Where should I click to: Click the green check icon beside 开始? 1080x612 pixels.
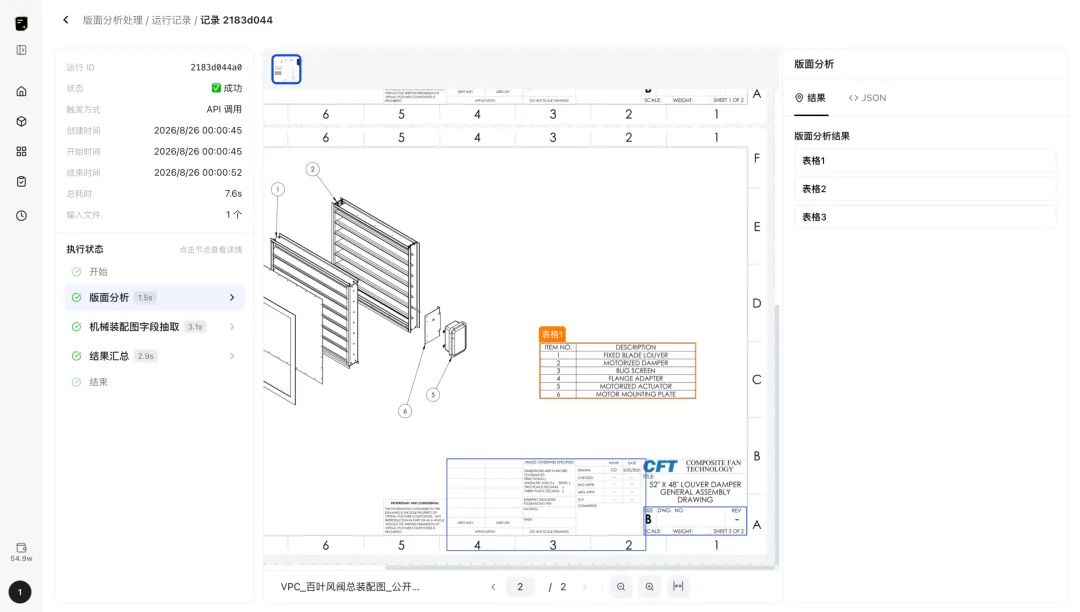tap(76, 272)
